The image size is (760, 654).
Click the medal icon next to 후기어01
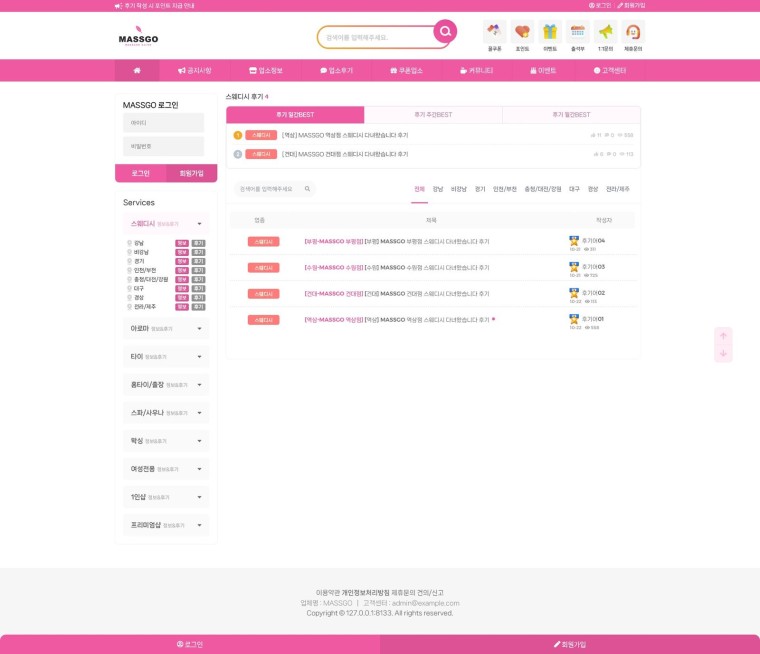click(x=574, y=319)
